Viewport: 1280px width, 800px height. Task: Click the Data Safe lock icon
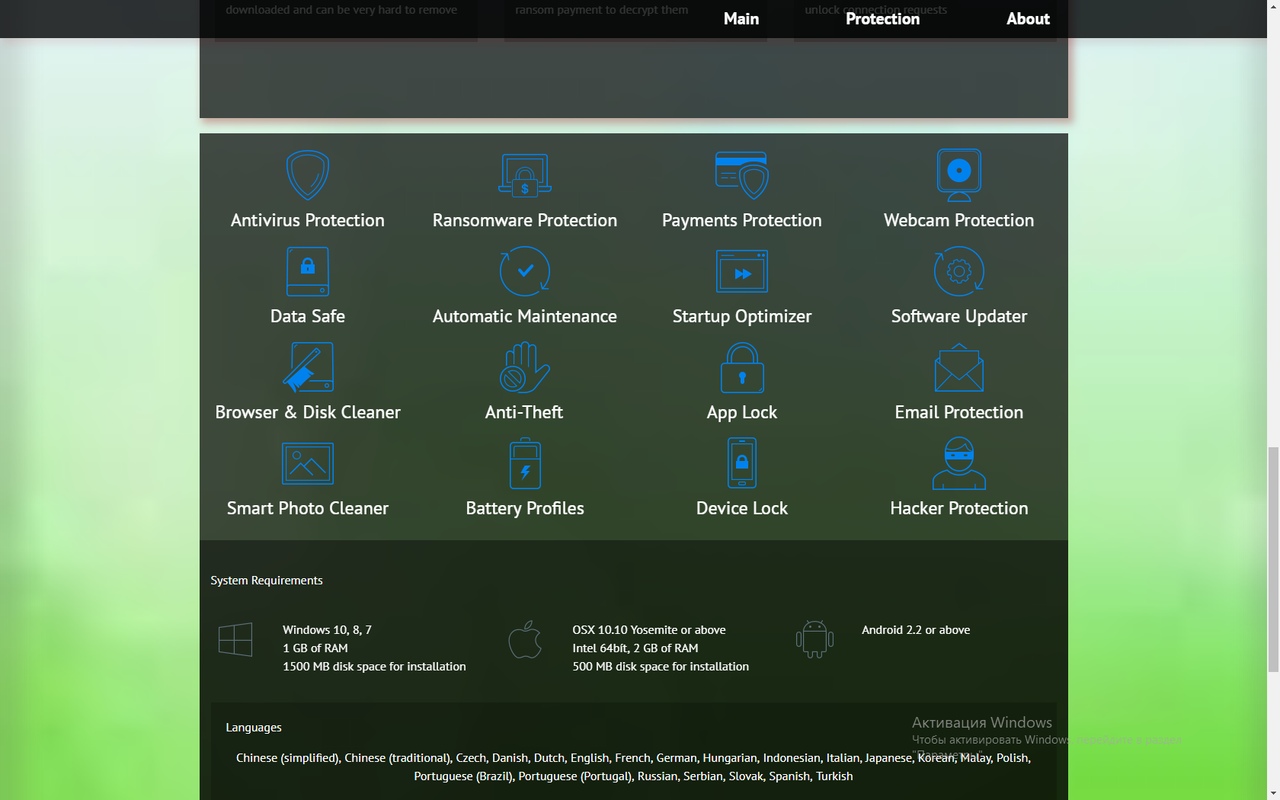[x=307, y=272]
